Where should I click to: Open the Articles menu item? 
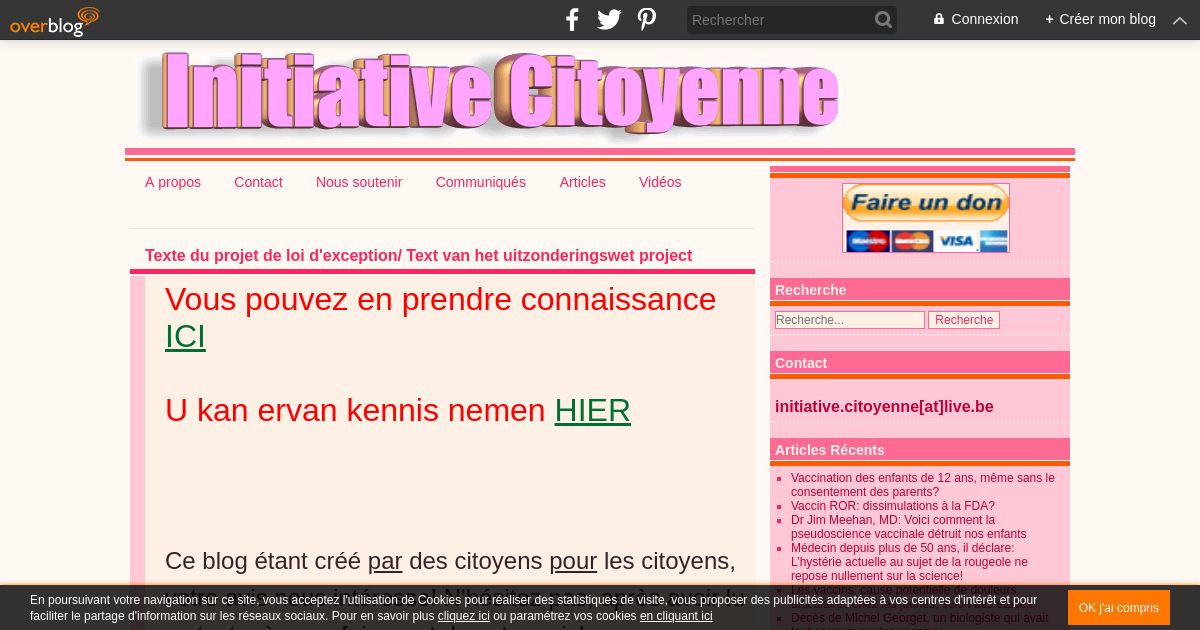click(582, 182)
